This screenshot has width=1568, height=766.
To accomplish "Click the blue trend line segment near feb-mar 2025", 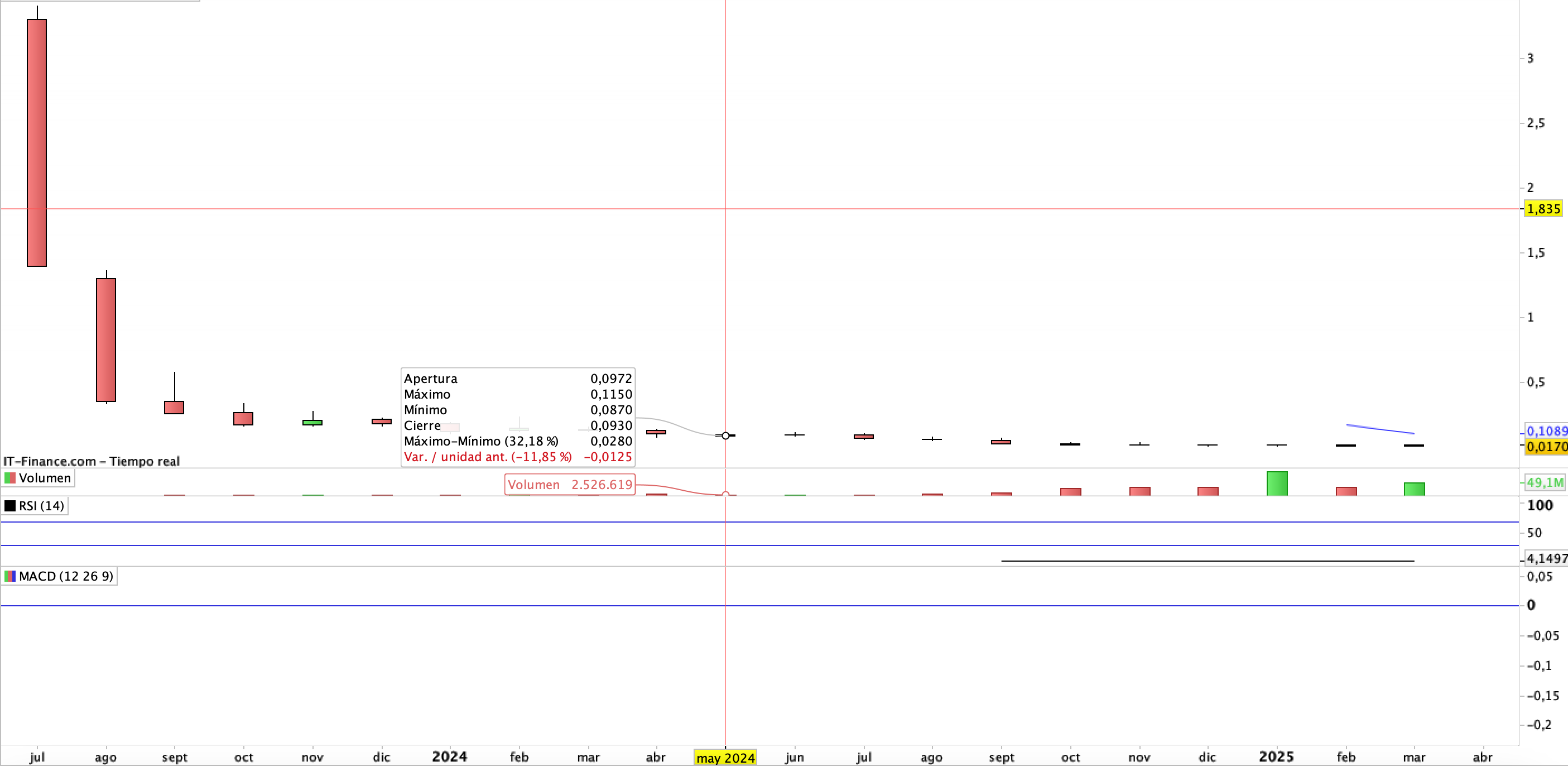I will (x=1380, y=429).
